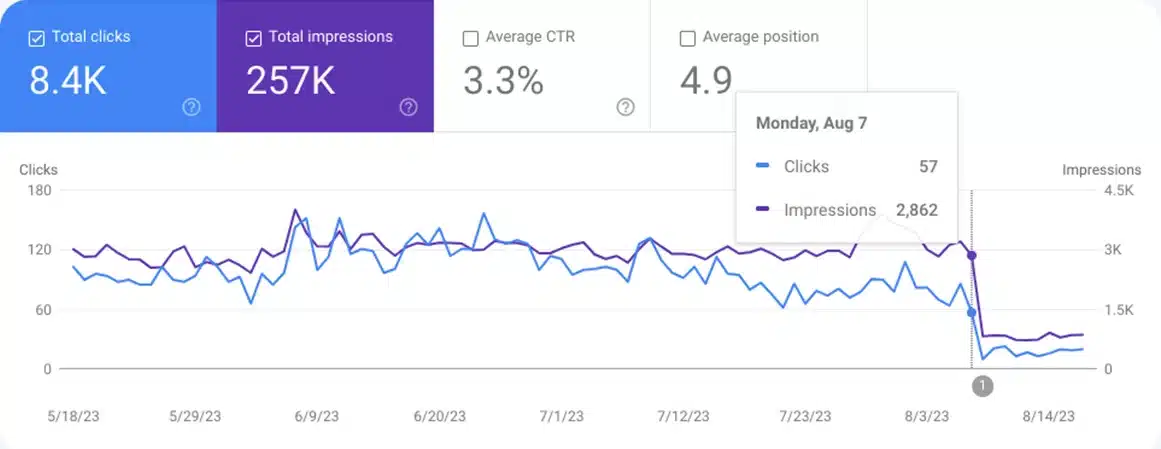Open the annotation marker numbered 1 below chart

(x=982, y=385)
